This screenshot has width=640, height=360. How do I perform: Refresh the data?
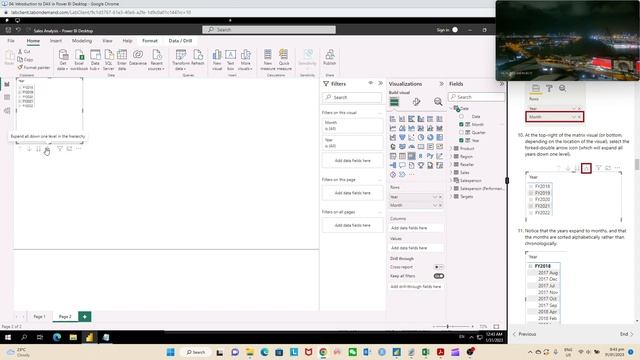[x=198, y=58]
